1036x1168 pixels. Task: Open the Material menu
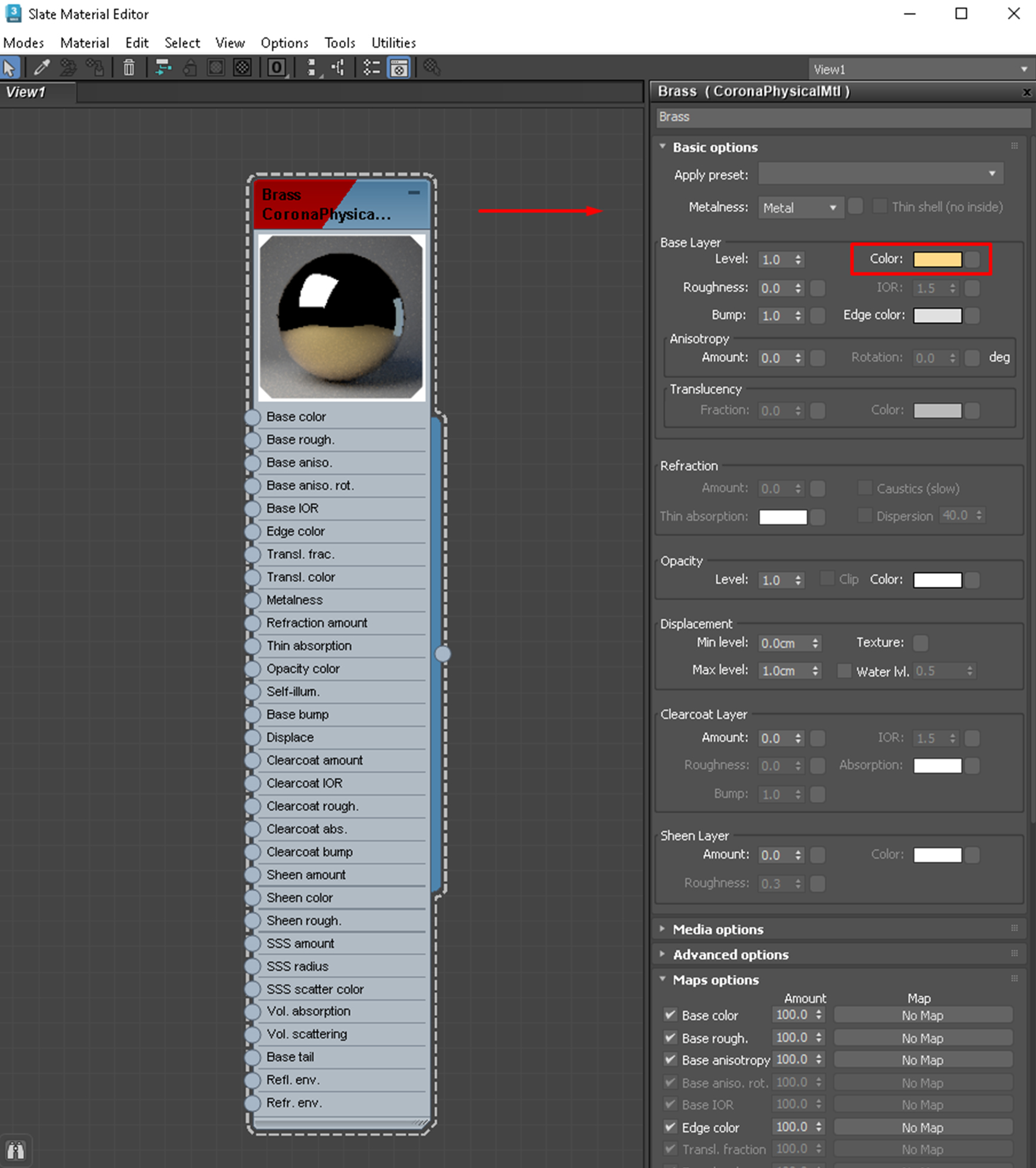click(84, 43)
